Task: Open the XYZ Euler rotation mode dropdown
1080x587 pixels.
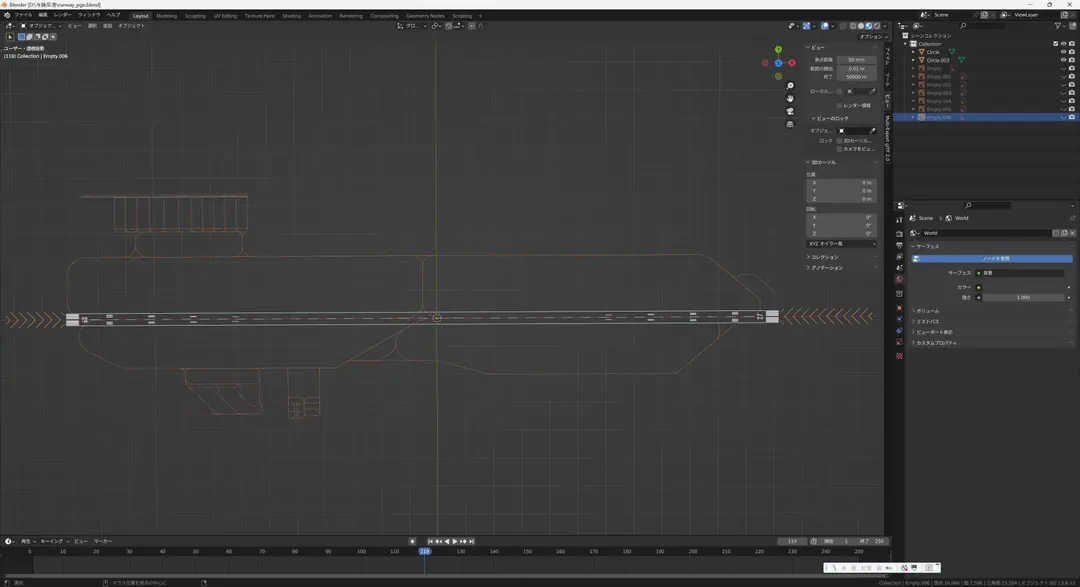Action: [842, 244]
